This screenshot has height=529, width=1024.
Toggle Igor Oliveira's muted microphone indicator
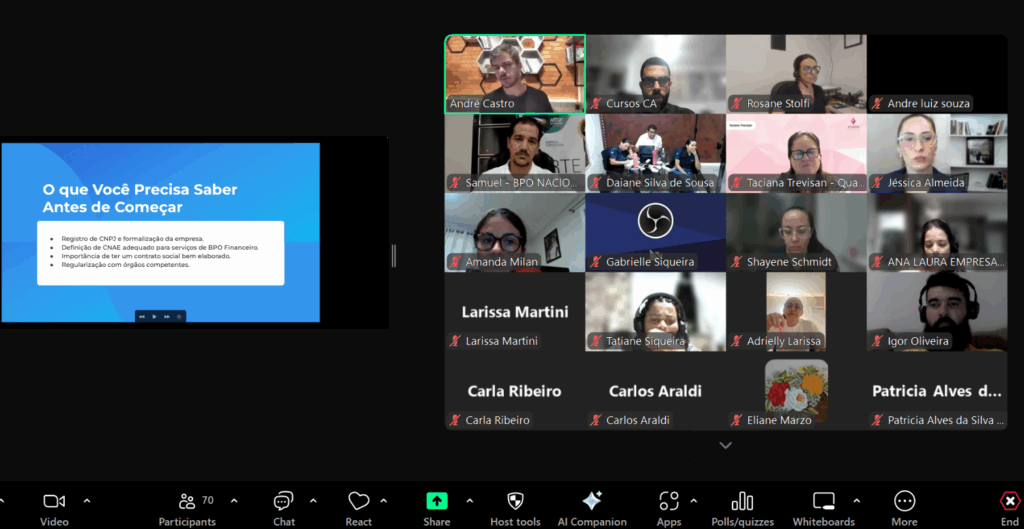tap(877, 342)
